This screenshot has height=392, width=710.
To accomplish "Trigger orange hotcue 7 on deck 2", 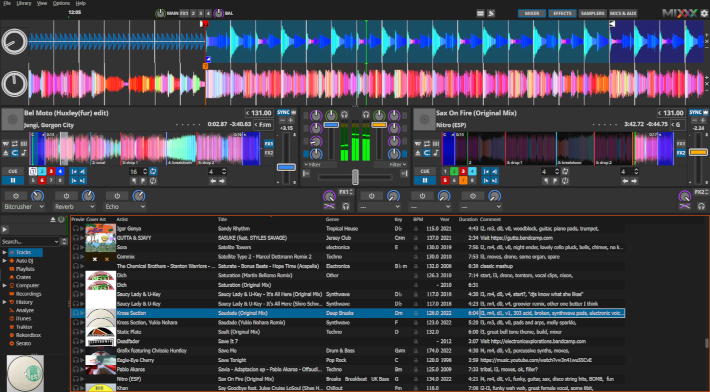I will 463,181.
